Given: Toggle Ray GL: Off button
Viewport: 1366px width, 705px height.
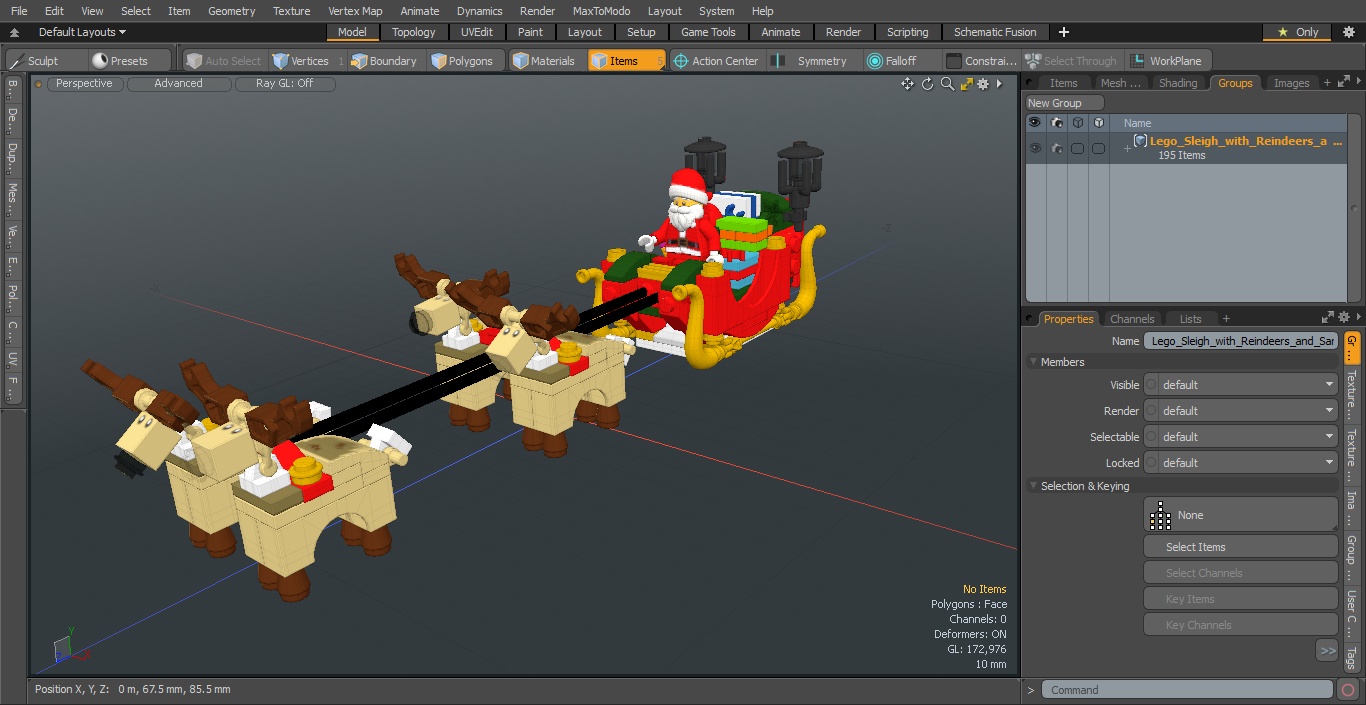Looking at the screenshot, I should [x=285, y=84].
